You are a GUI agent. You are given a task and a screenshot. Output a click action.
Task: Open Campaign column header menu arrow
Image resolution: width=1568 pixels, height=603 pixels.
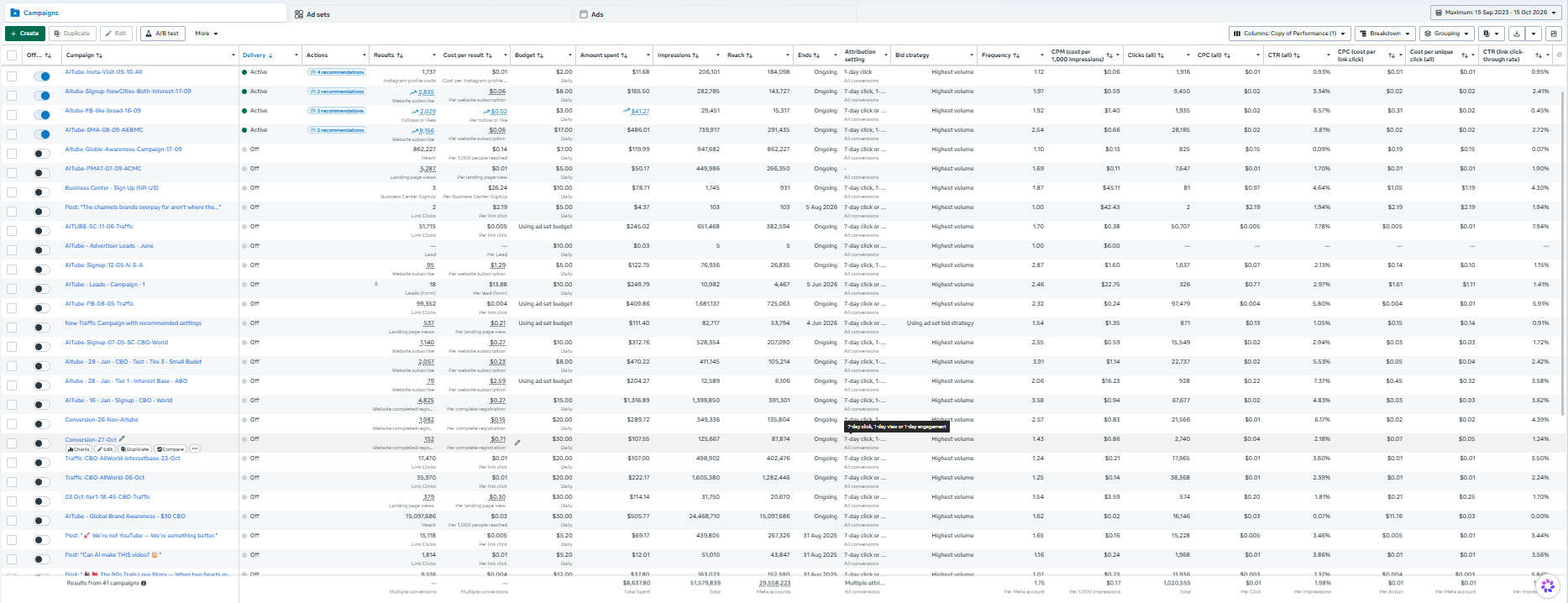(233, 55)
